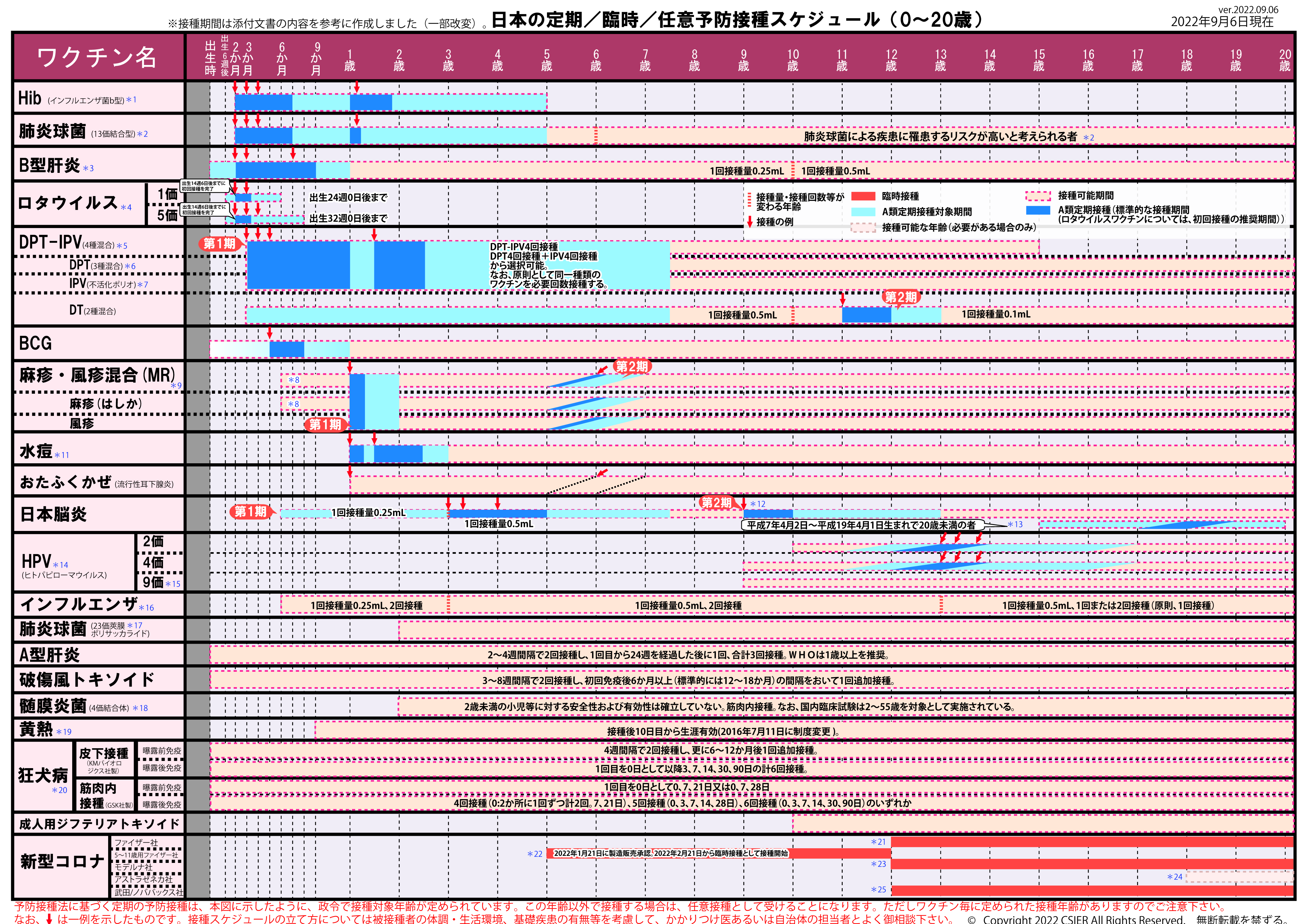This screenshot has width=1307, height=924.
Task: Click the red 臨時接種 legend swatch
Action: (863, 196)
